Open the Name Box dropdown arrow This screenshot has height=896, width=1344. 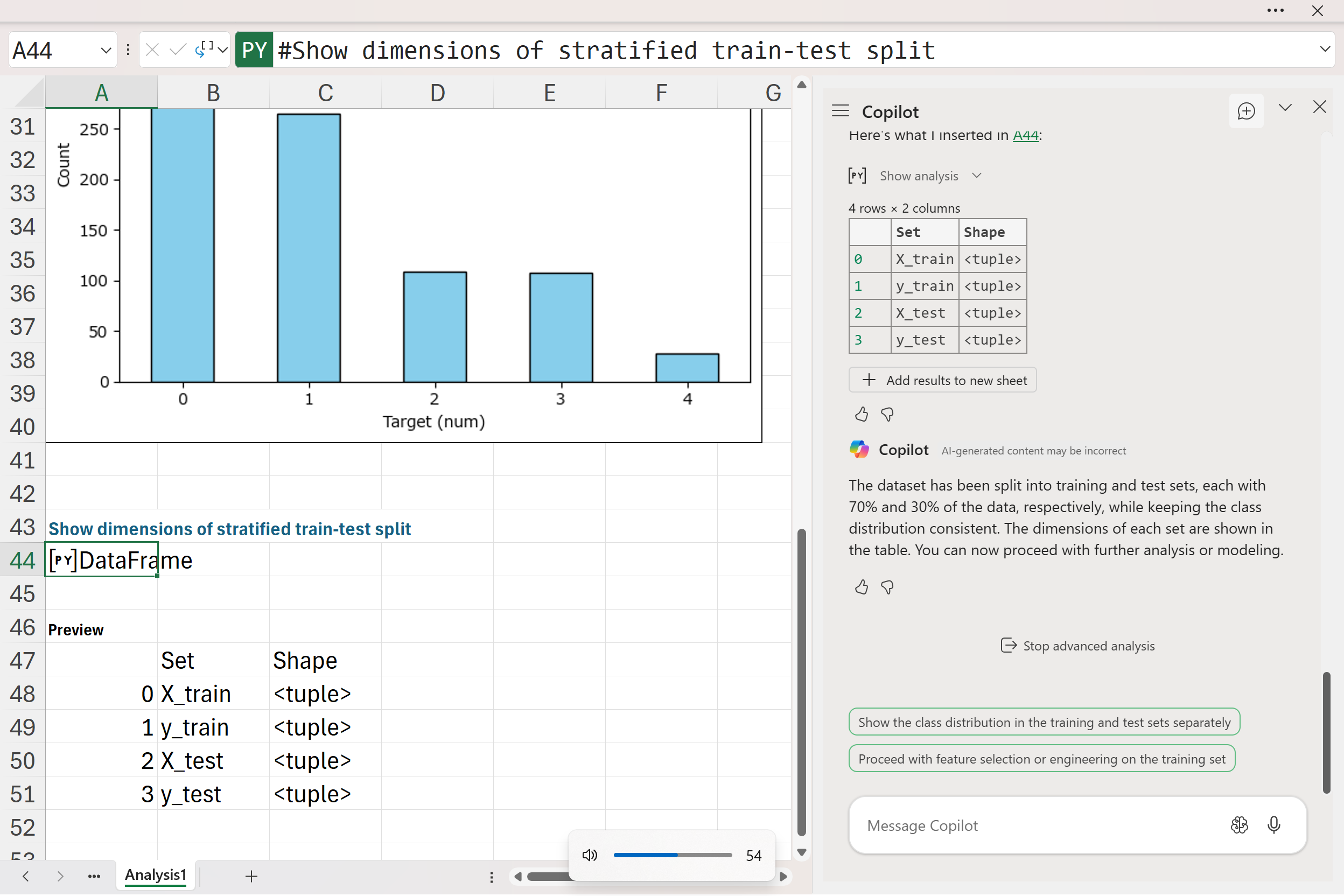(106, 50)
